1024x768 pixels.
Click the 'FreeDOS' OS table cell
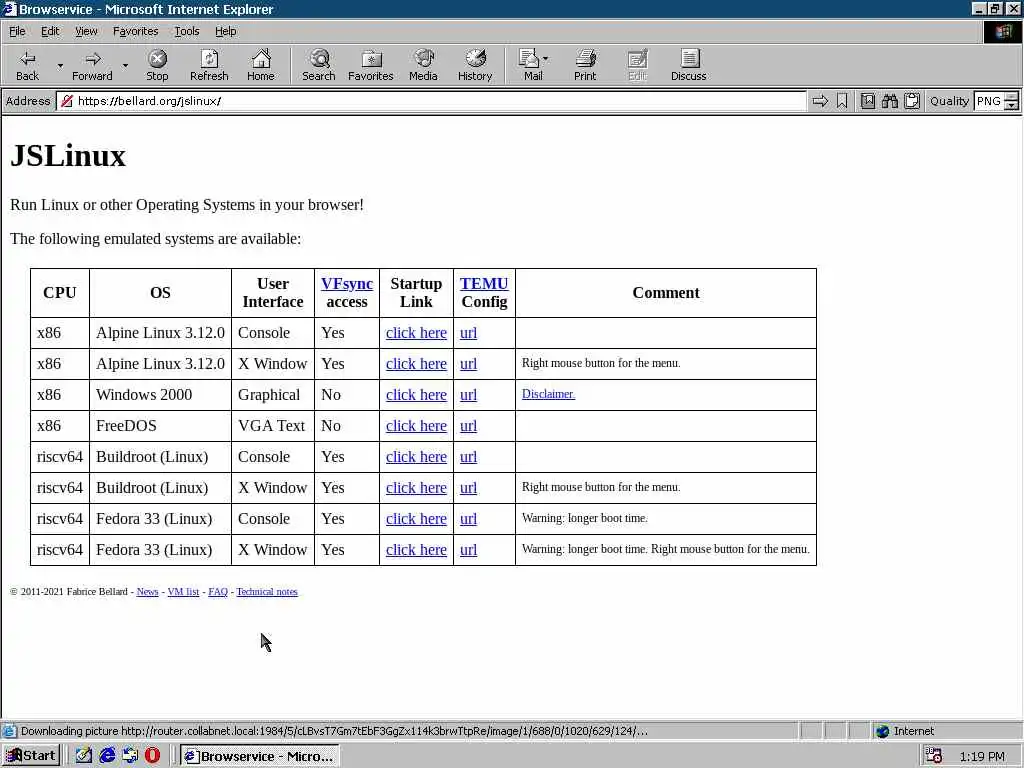point(160,426)
